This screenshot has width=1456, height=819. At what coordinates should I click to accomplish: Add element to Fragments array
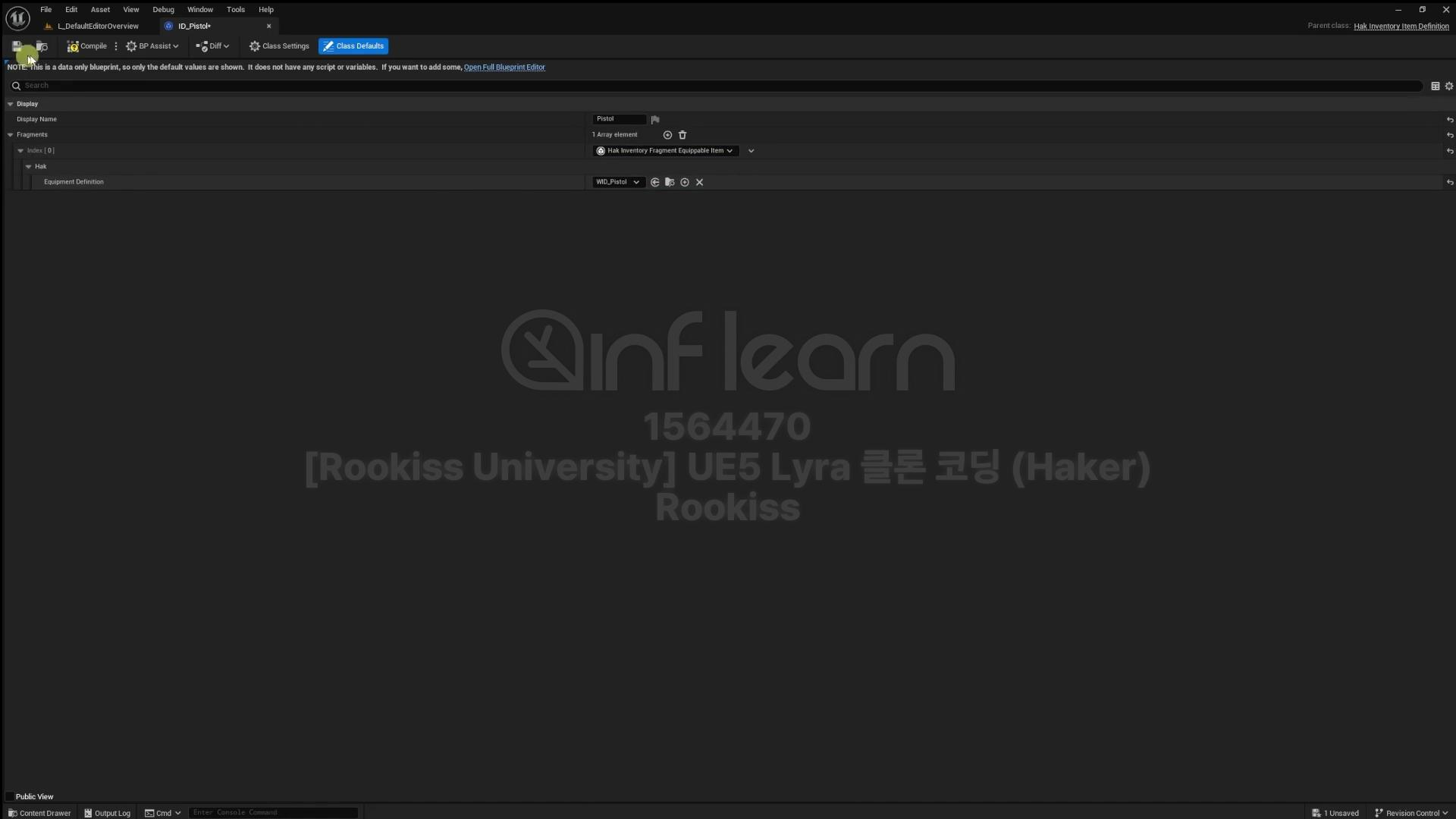(667, 135)
